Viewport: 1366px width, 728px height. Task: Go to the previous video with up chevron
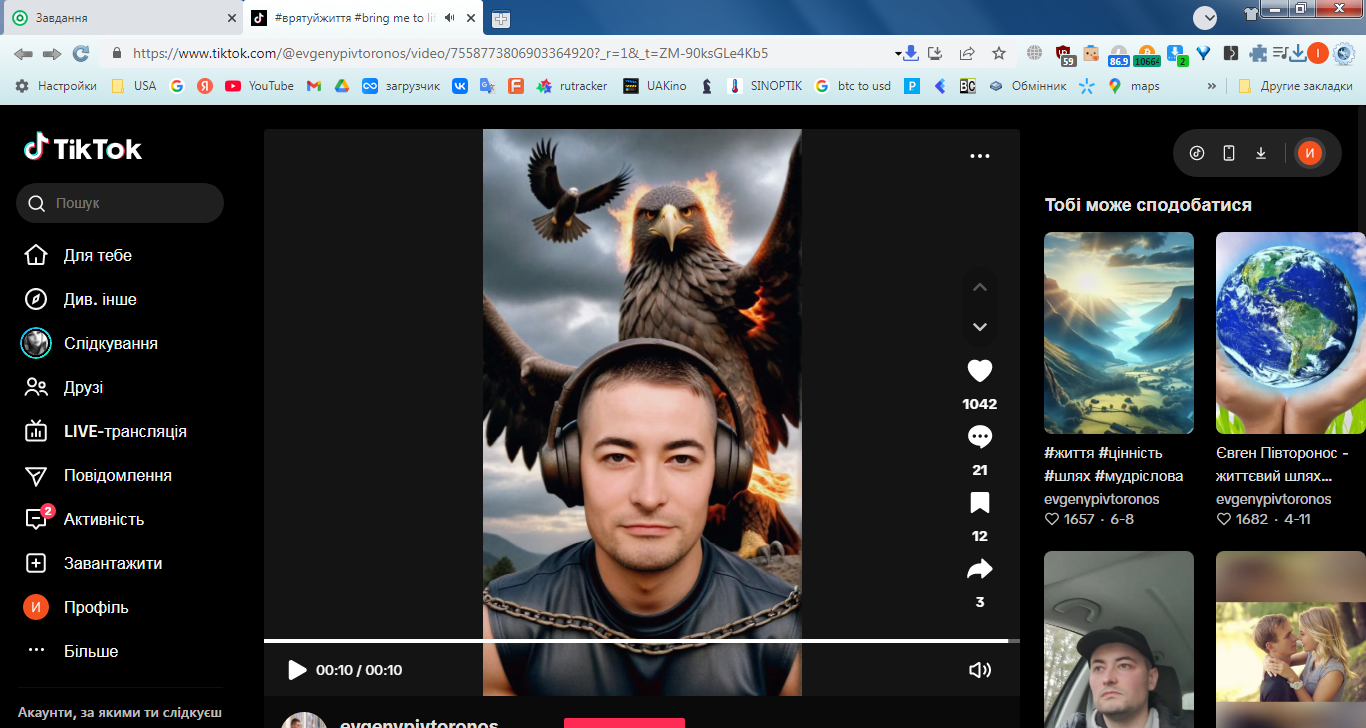pyautogui.click(x=979, y=287)
